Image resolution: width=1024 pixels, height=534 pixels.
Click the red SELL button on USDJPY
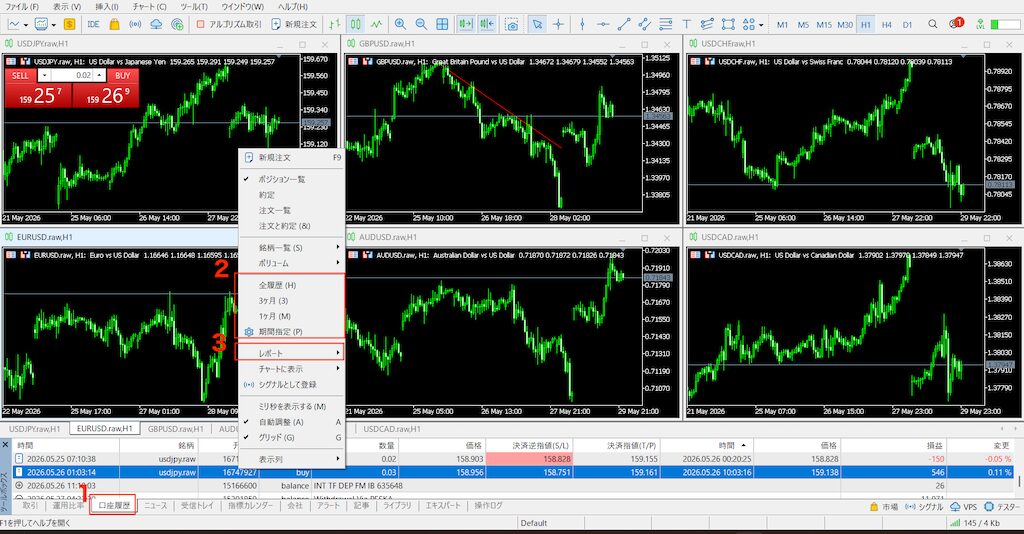(x=20, y=76)
